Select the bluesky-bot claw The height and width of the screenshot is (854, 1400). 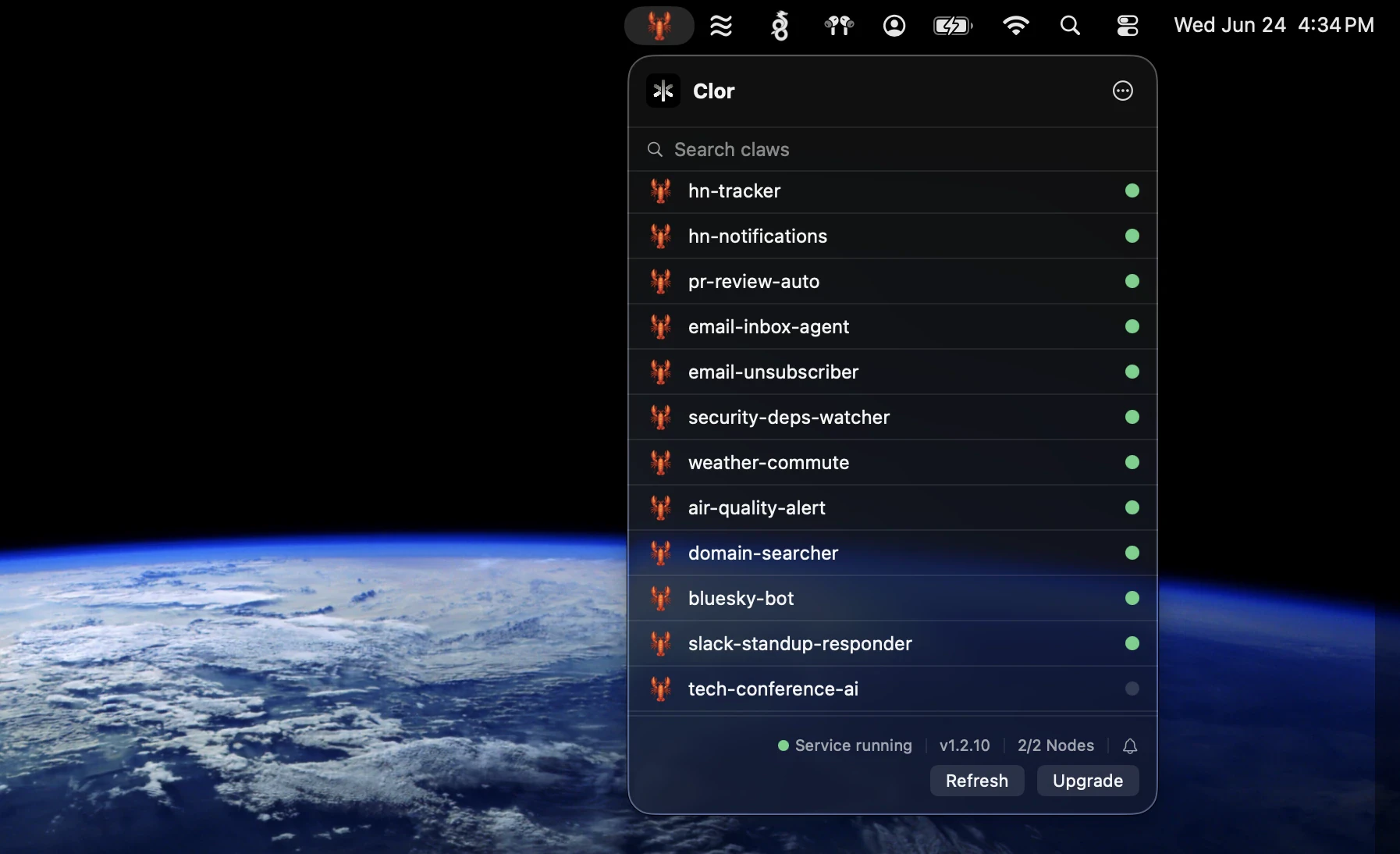893,599
